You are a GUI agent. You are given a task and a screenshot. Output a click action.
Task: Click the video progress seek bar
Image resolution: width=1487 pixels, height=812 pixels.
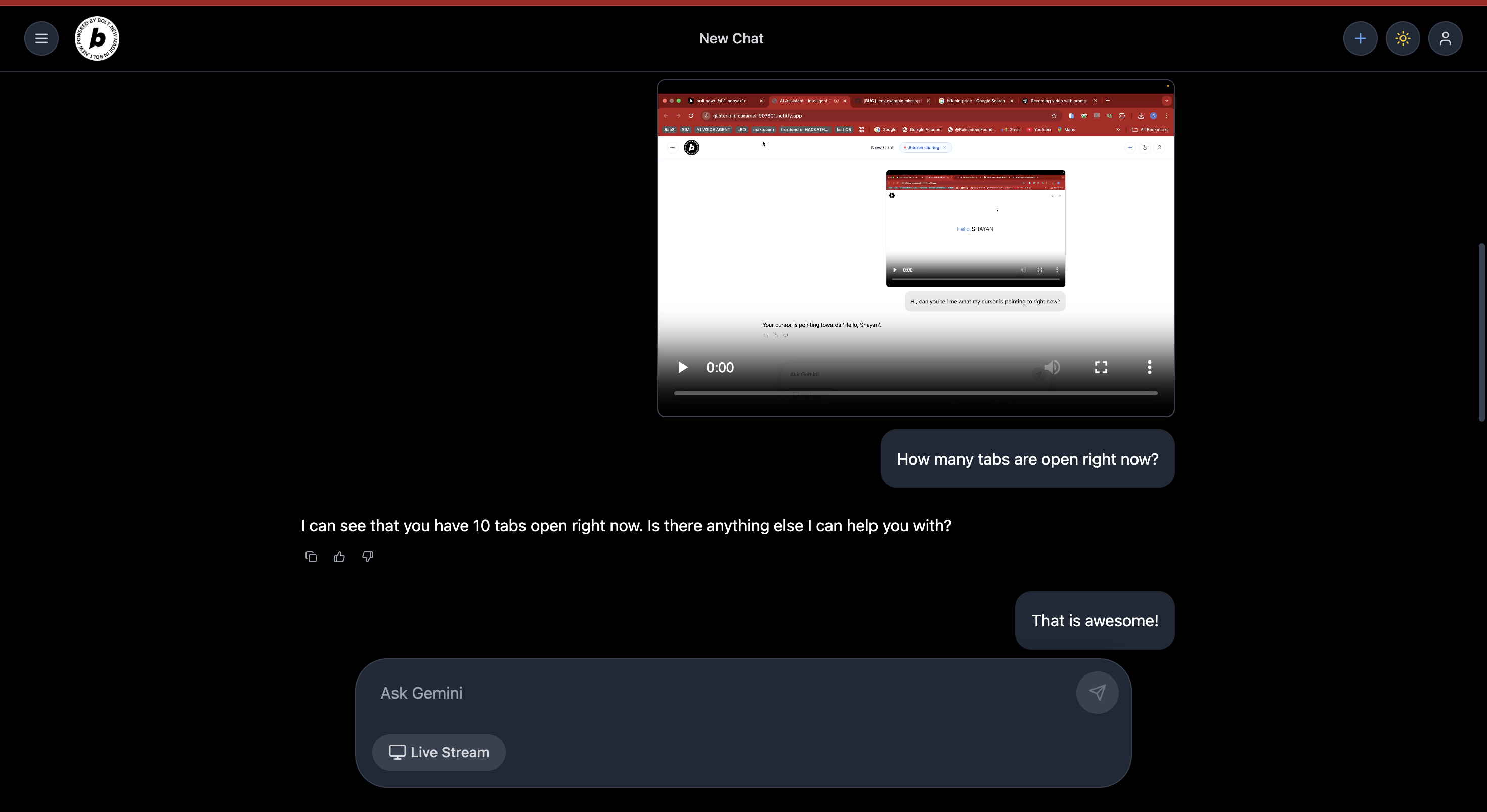tap(915, 393)
